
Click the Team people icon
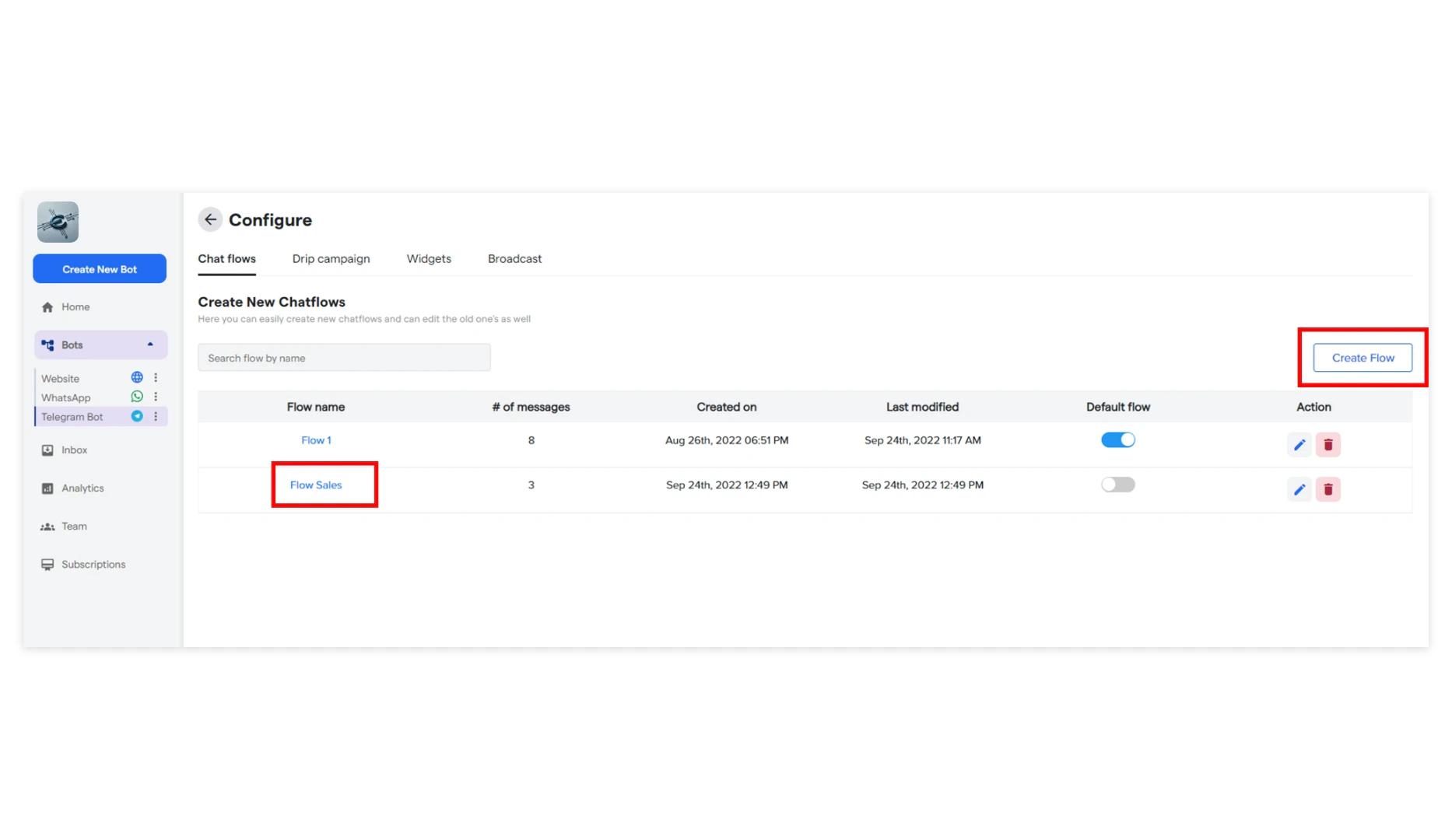[47, 527]
